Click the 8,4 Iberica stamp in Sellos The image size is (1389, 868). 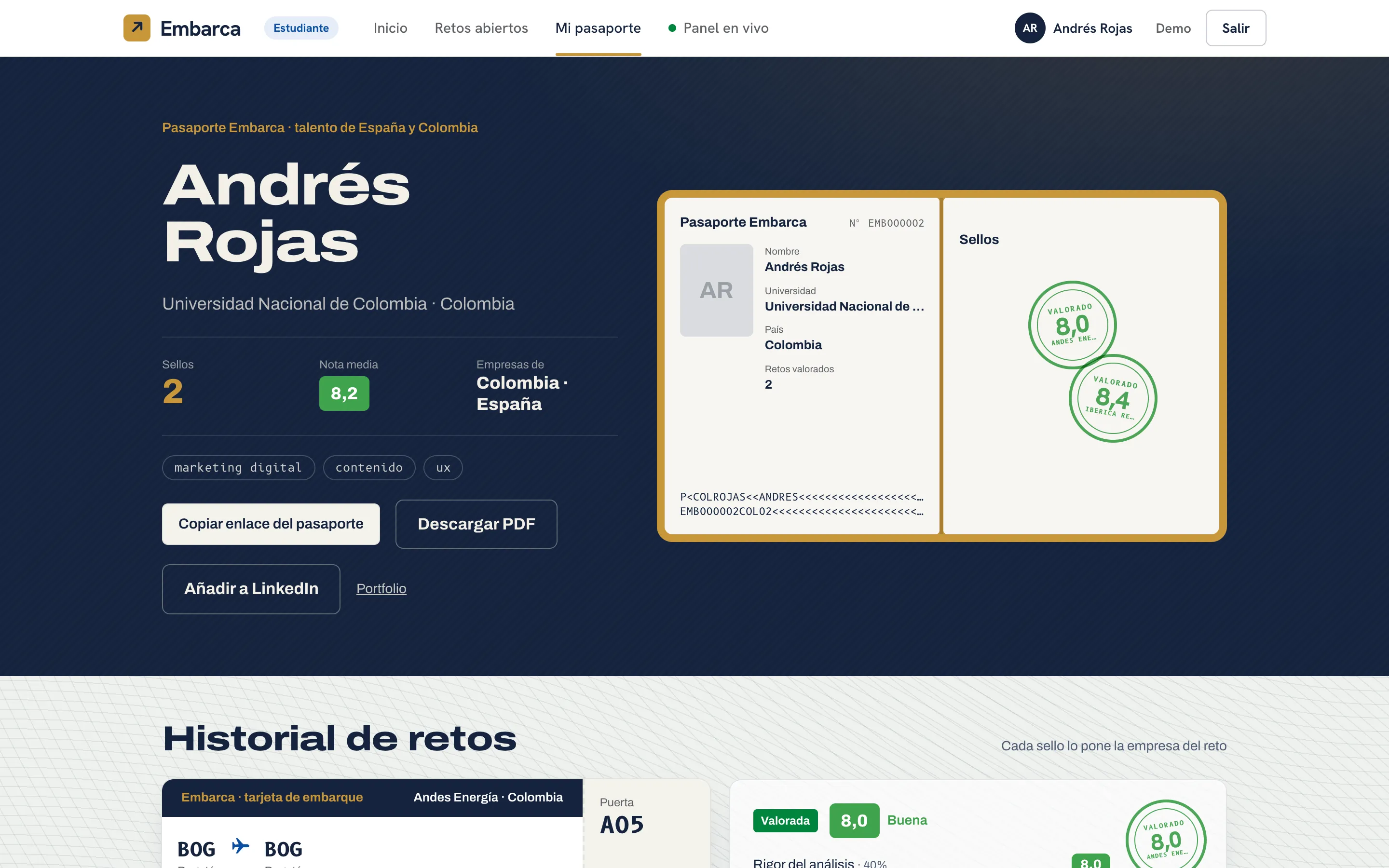click(x=1112, y=398)
